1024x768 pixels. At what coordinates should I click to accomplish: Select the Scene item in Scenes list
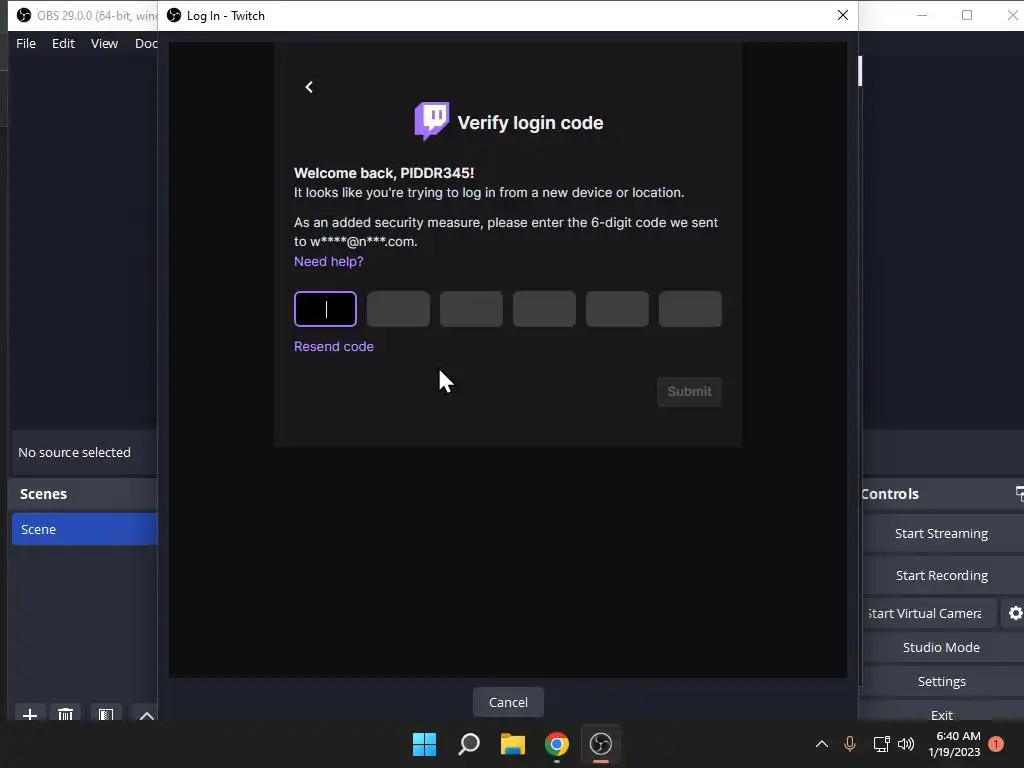tap(84, 529)
